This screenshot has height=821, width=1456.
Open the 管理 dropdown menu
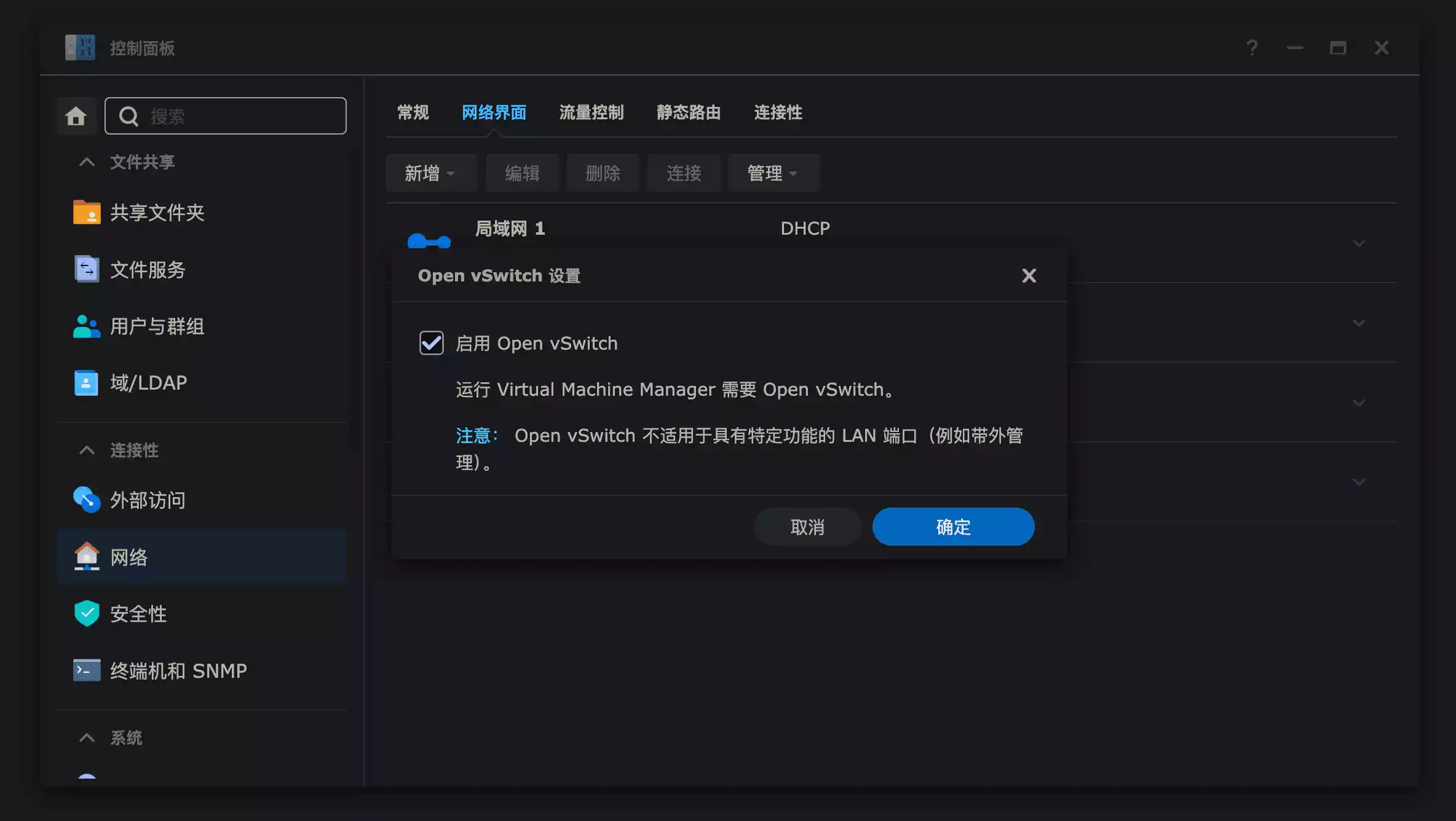click(773, 173)
